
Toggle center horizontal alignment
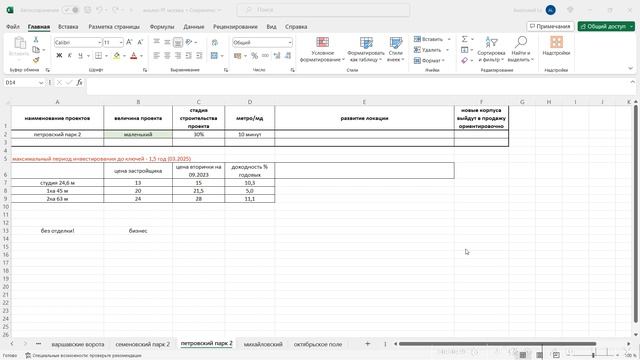pos(167,56)
